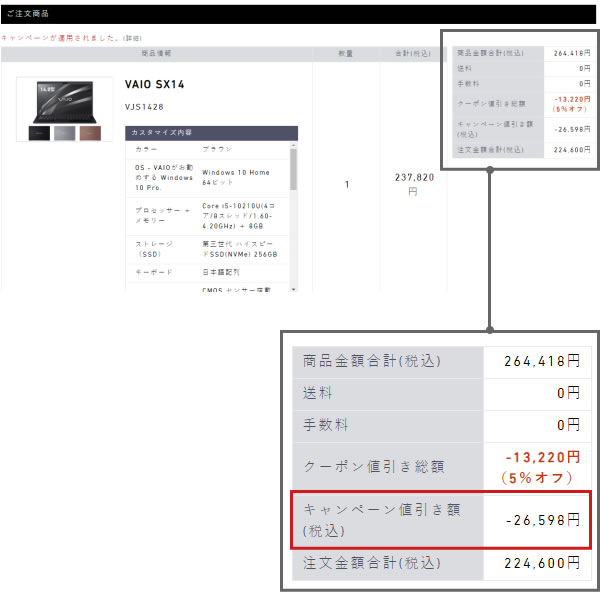Click the red キャンペーンが適用されました message
The width and height of the screenshot is (600, 600).
coord(60,38)
